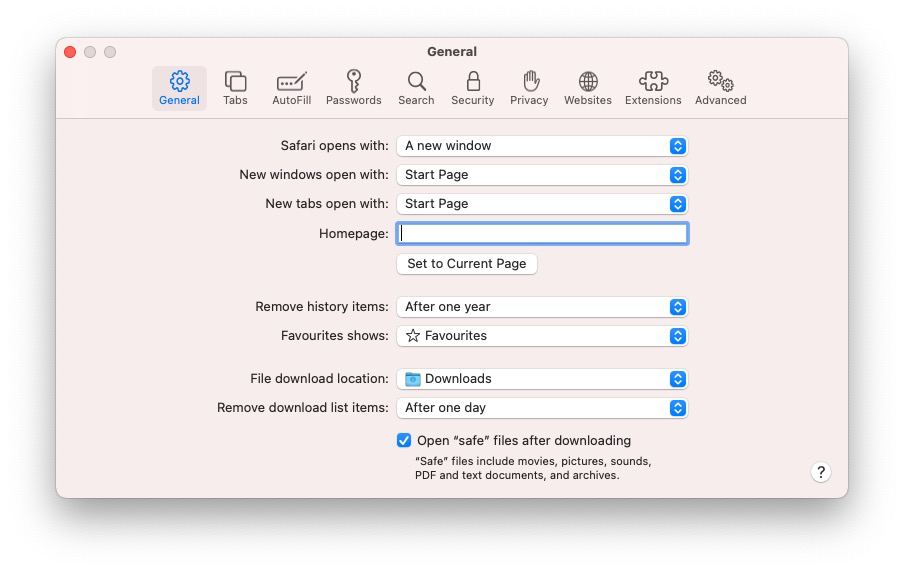Expand the Remove history items dropdown
This screenshot has width=904, height=572.
(x=542, y=307)
